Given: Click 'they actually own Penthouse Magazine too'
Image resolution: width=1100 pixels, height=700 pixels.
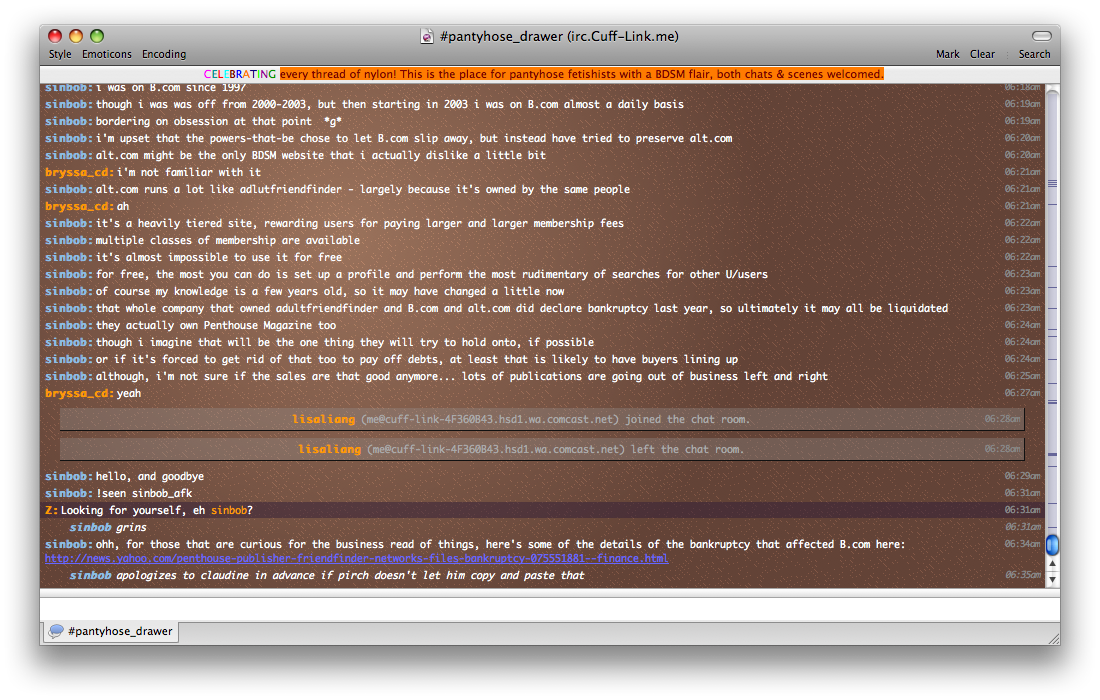Looking at the screenshot, I should (215, 325).
